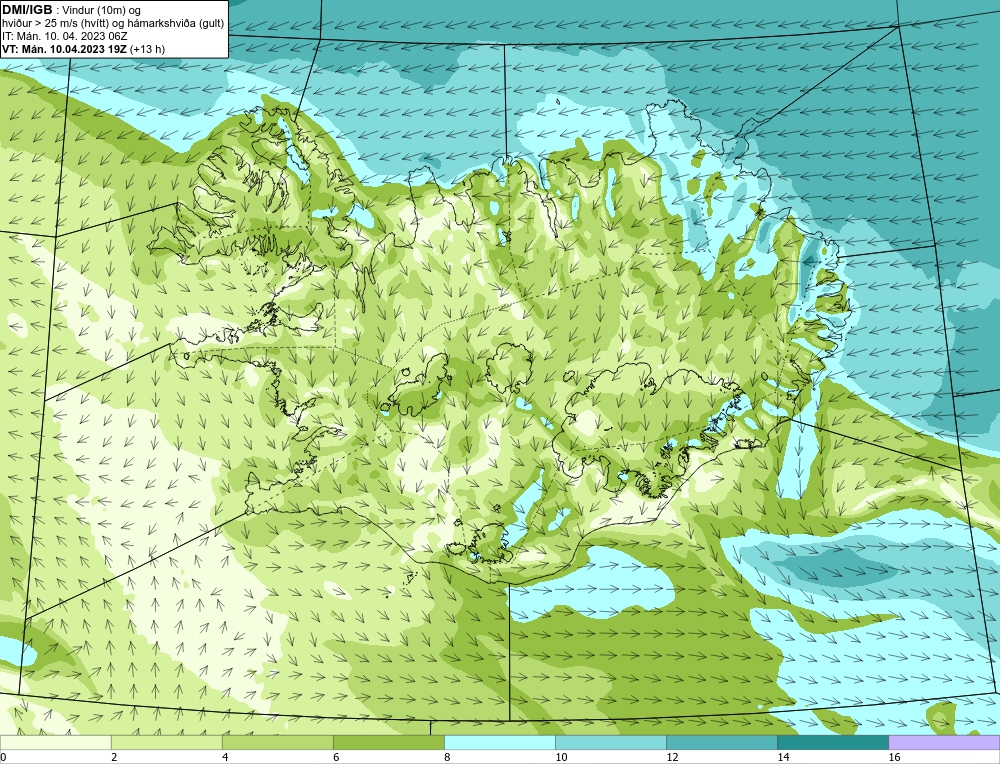Click the 'IT: Mán. 10. 04. 2023 06Z' line
Viewport: 1000px width, 764px height.
(x=64, y=36)
